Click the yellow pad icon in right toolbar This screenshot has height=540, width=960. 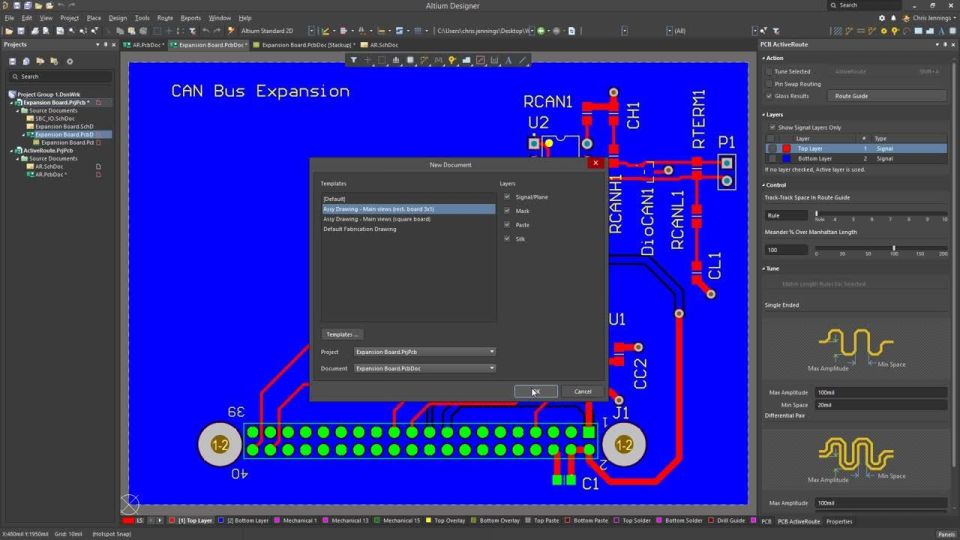click(883, 31)
